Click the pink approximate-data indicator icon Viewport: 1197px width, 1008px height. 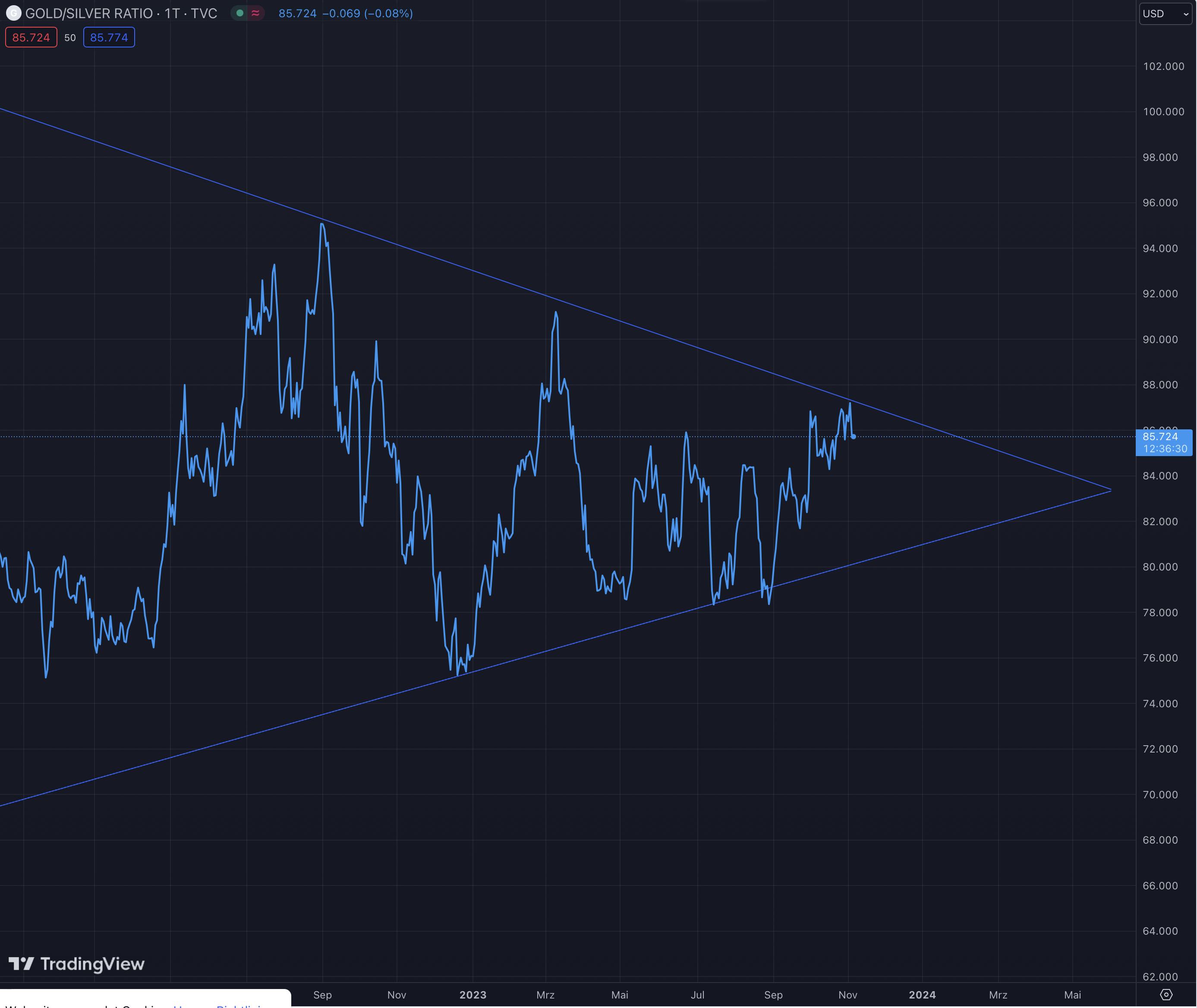coord(255,13)
